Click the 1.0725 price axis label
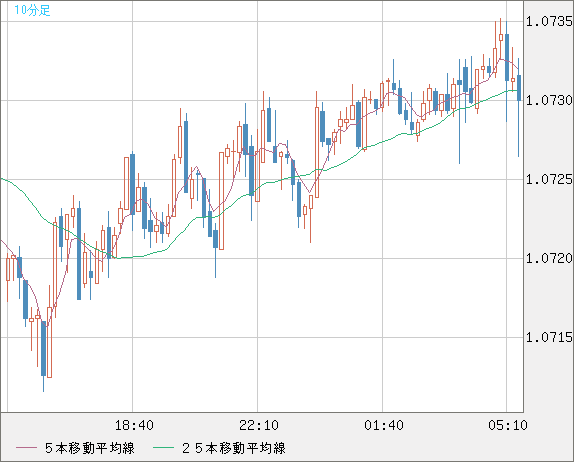 (549, 179)
